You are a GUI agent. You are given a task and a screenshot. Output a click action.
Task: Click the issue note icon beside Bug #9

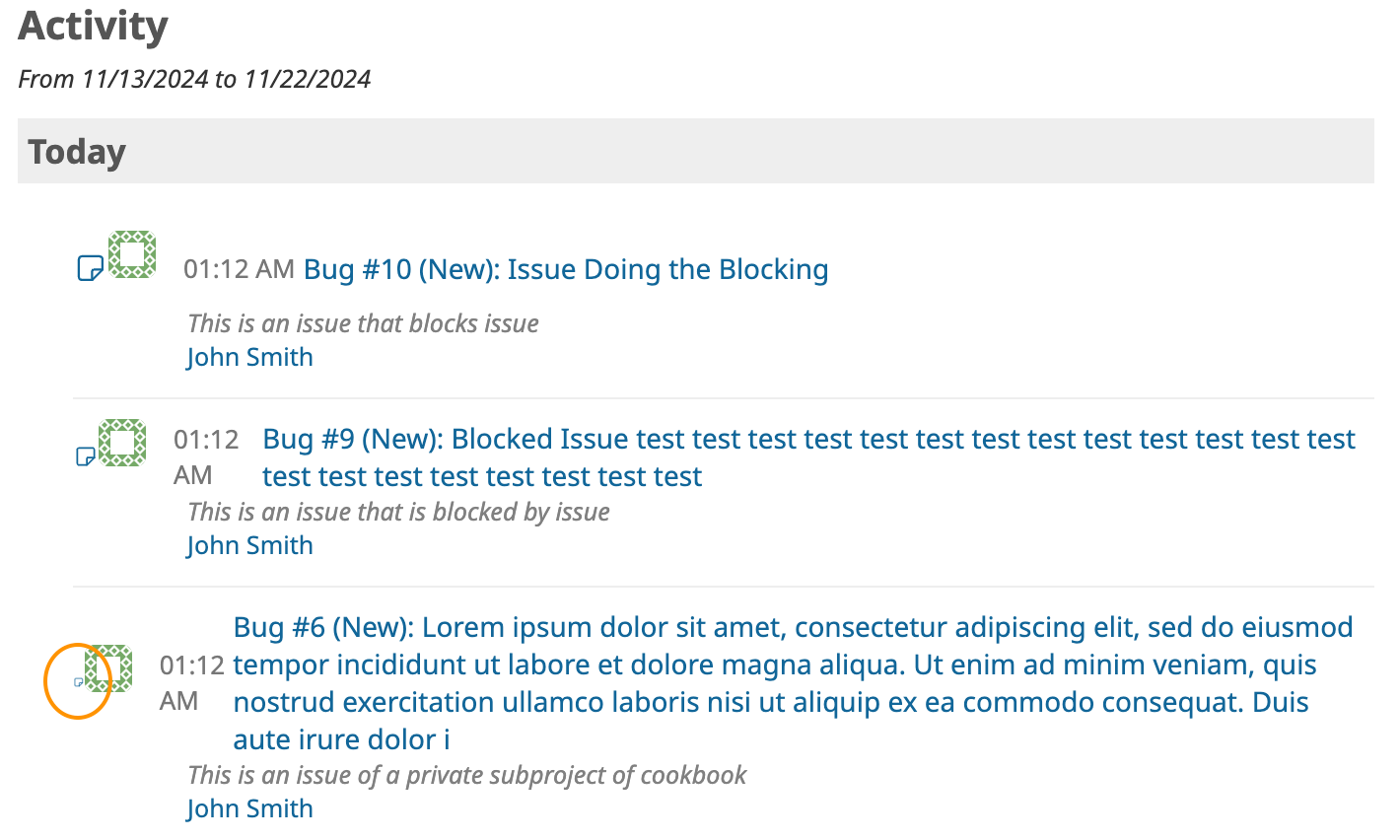click(x=86, y=455)
